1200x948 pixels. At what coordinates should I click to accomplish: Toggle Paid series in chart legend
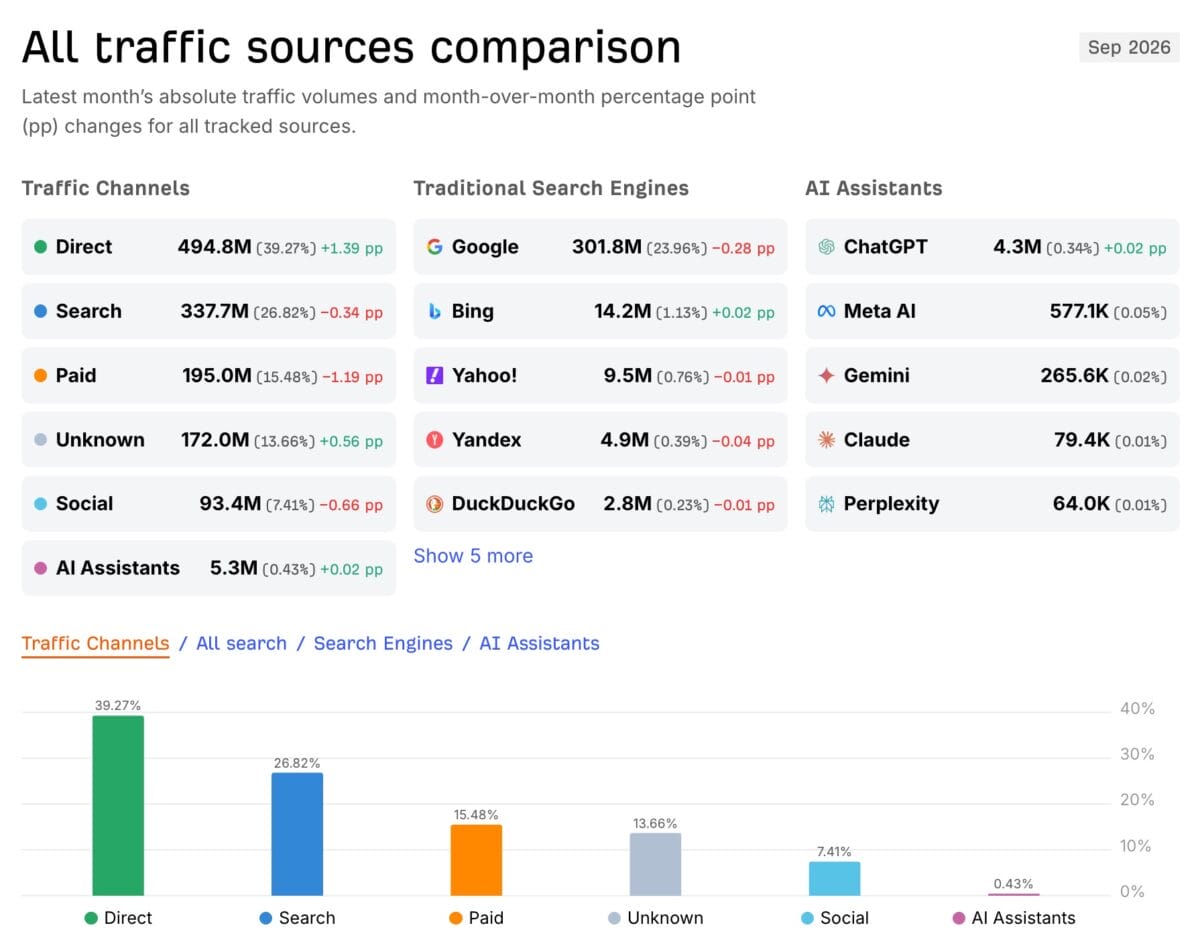coord(476,918)
